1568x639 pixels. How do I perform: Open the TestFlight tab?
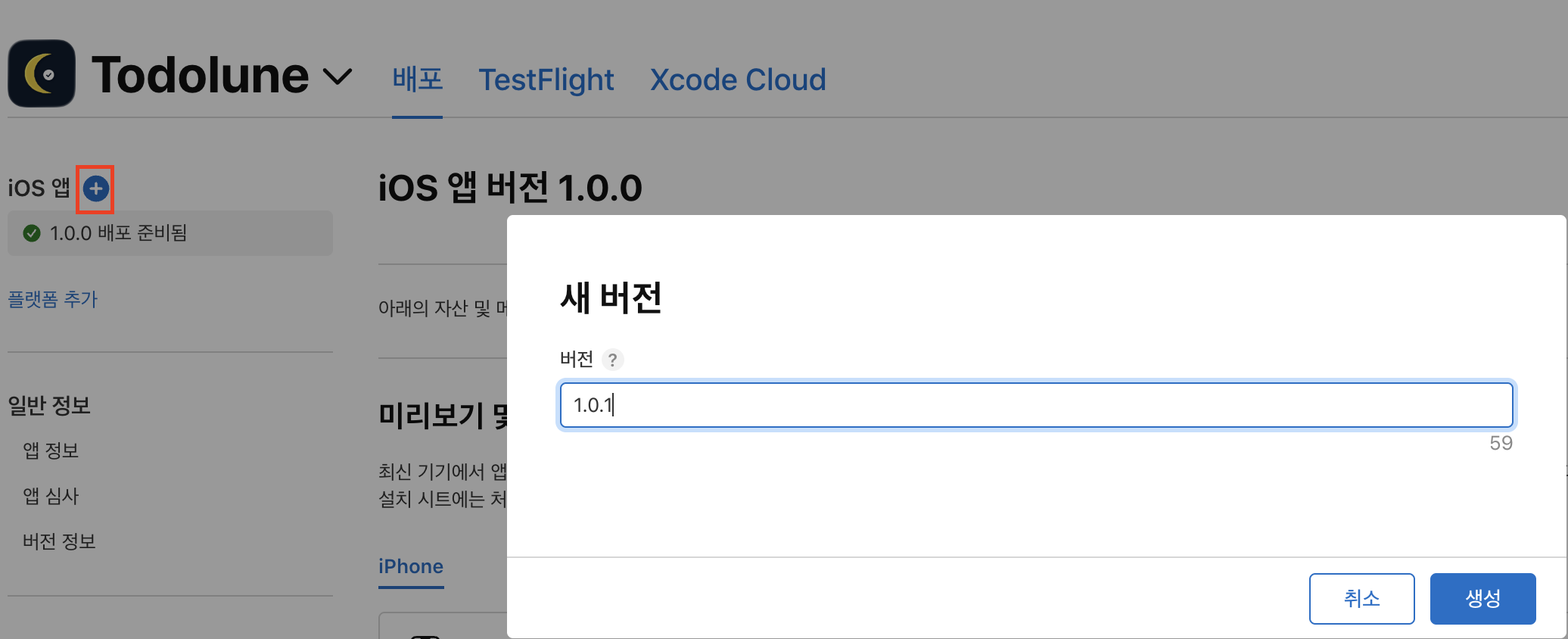click(546, 79)
